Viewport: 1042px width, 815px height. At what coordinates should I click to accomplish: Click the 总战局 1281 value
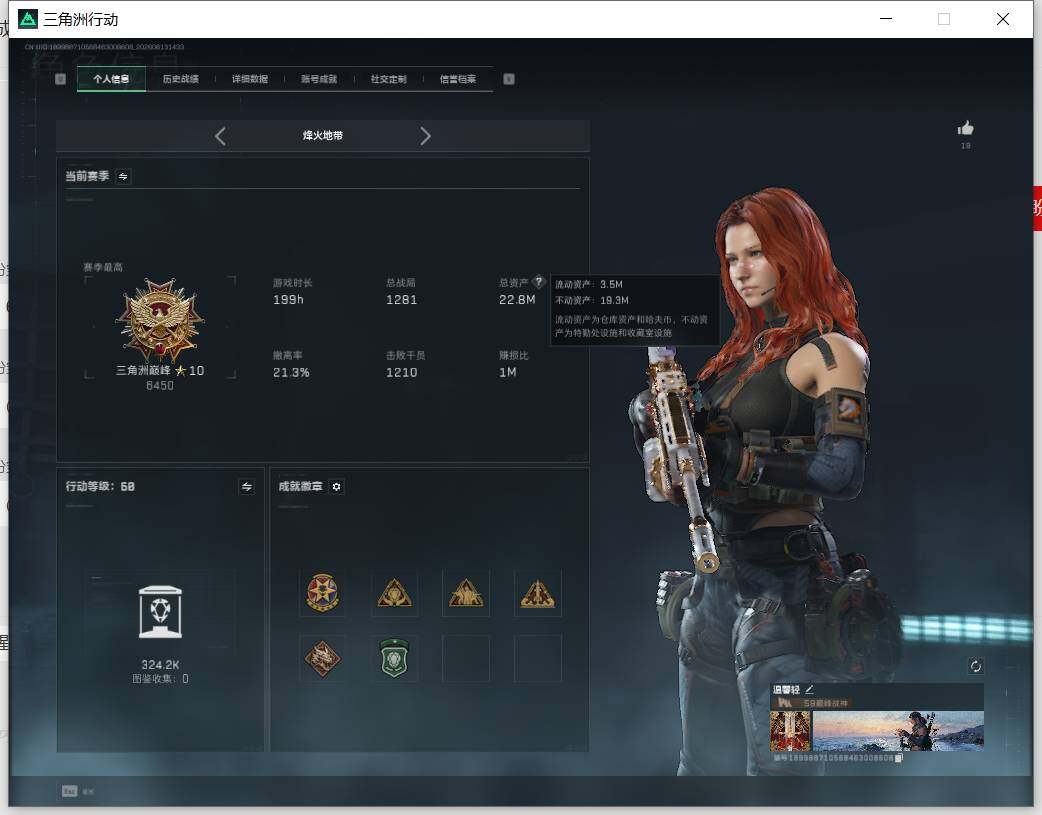pos(401,300)
